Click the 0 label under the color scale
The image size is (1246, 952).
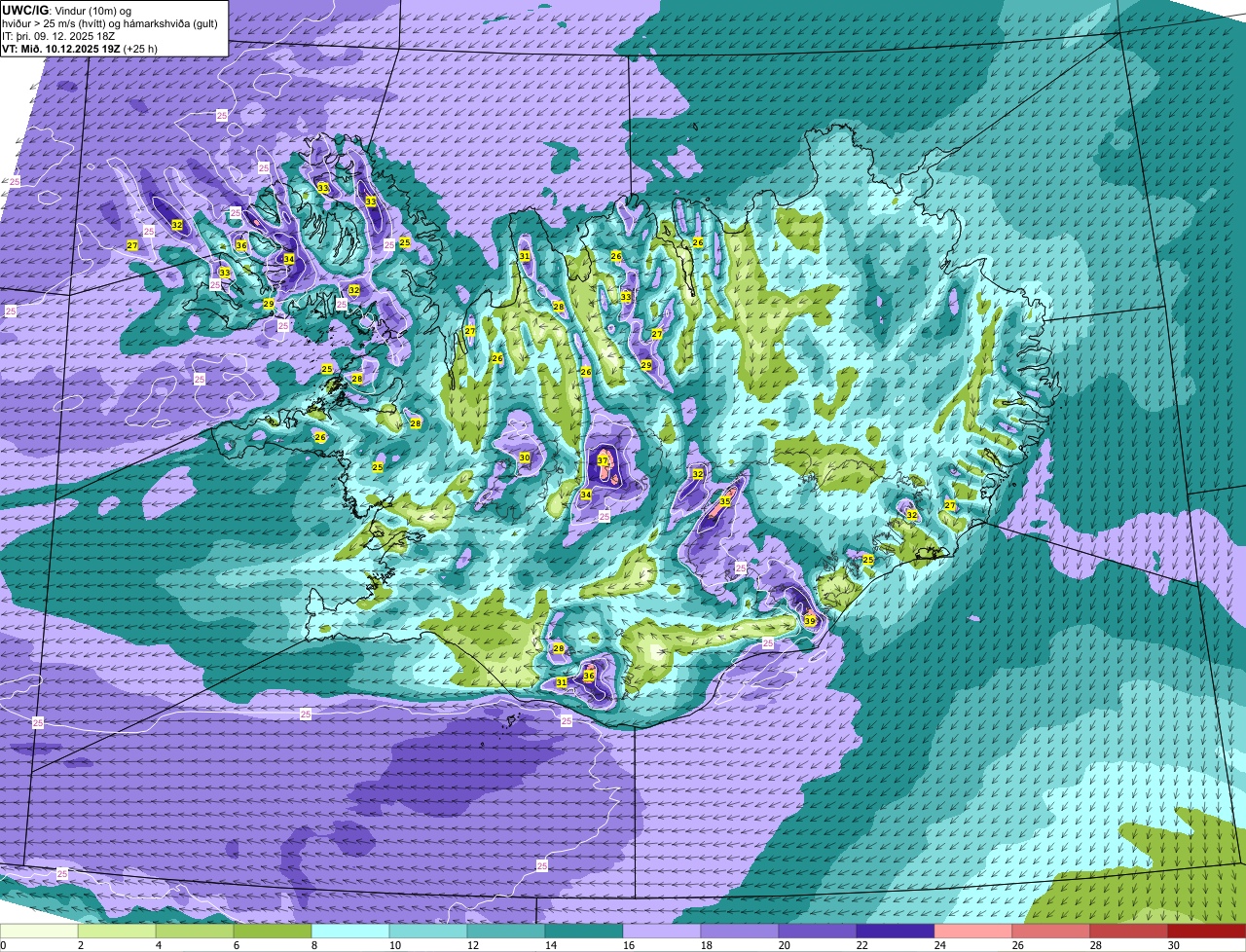click(x=3, y=945)
